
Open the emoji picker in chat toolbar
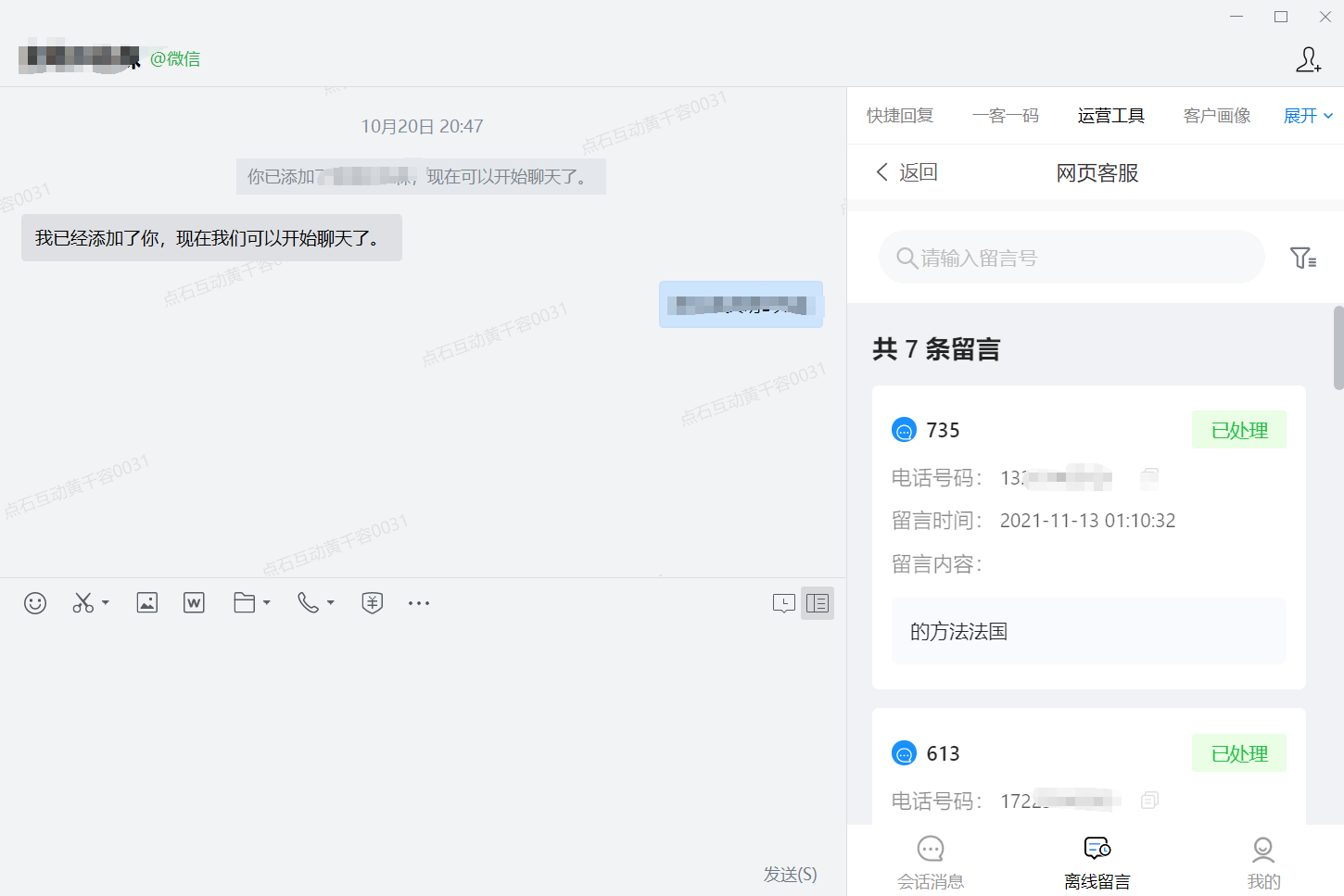[x=35, y=603]
